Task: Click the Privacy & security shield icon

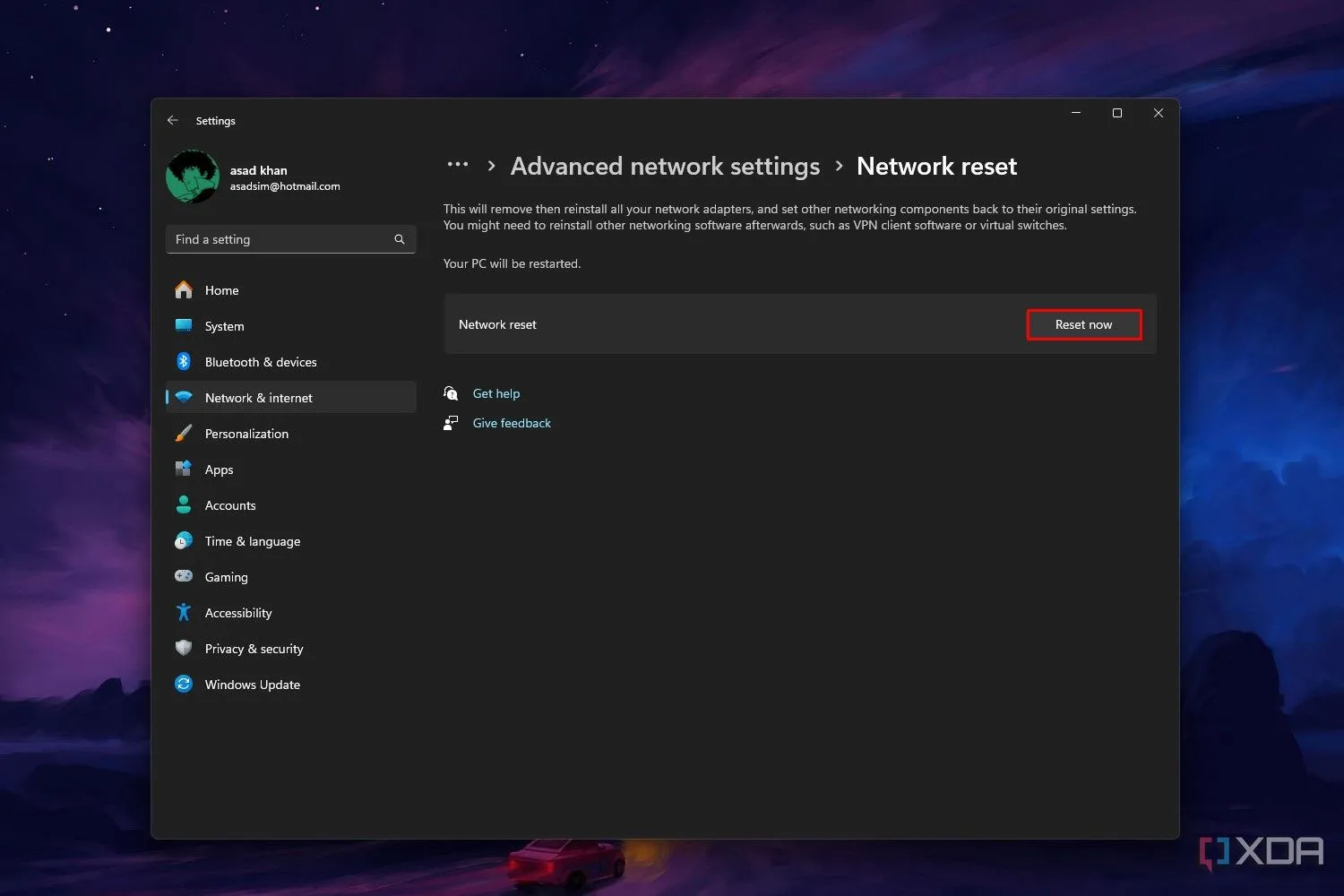Action: (184, 649)
